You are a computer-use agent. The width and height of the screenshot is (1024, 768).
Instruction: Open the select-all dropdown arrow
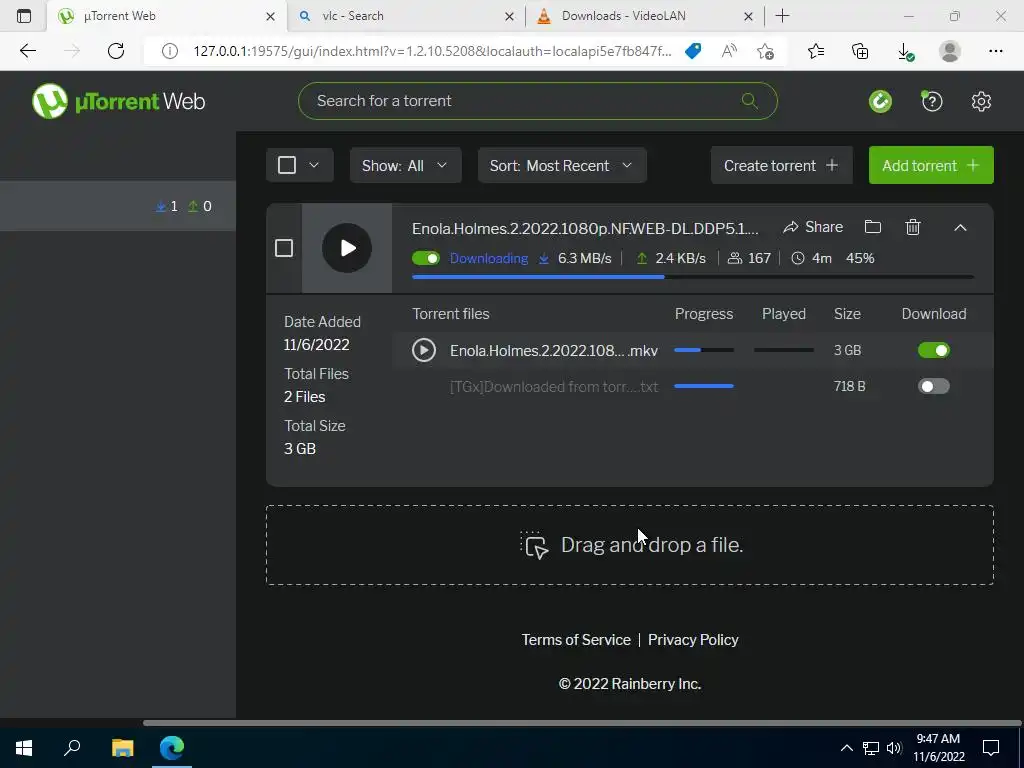coord(314,165)
